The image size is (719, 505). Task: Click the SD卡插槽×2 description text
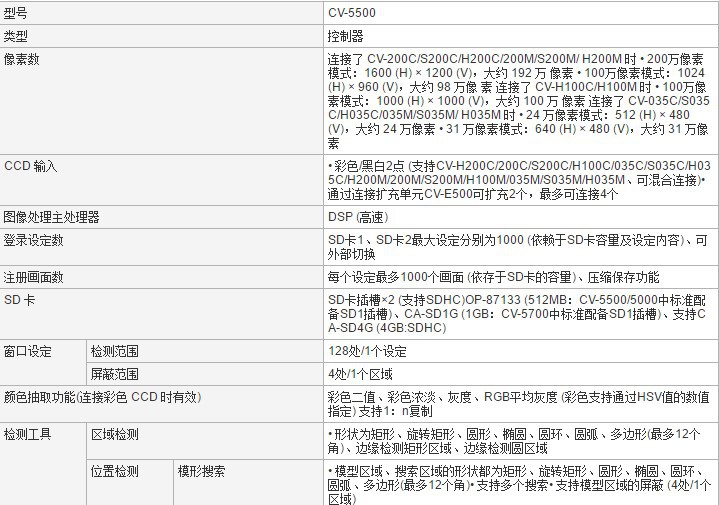pos(517,314)
